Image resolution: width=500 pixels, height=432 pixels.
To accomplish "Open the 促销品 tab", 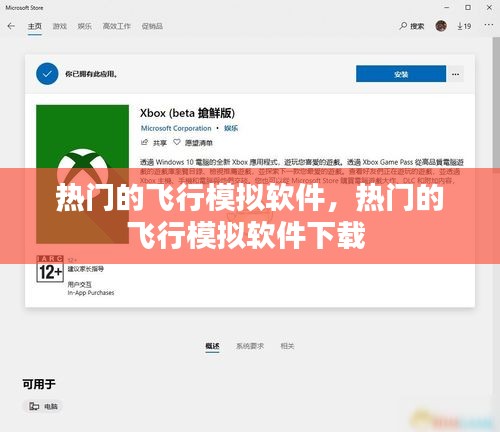I will click(x=152, y=26).
